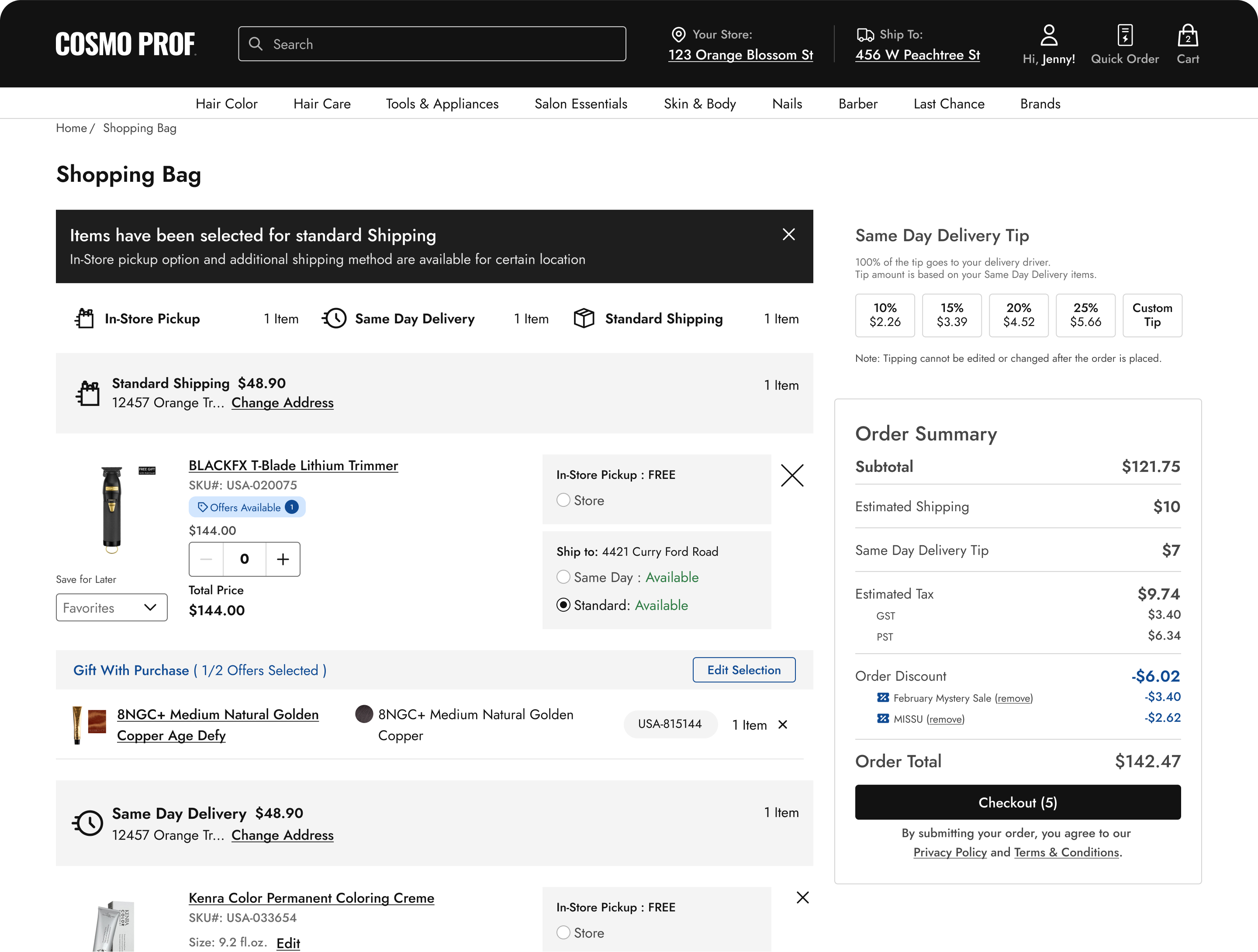Edit the Kenra Color size
The height and width of the screenshot is (952, 1258).
point(288,943)
